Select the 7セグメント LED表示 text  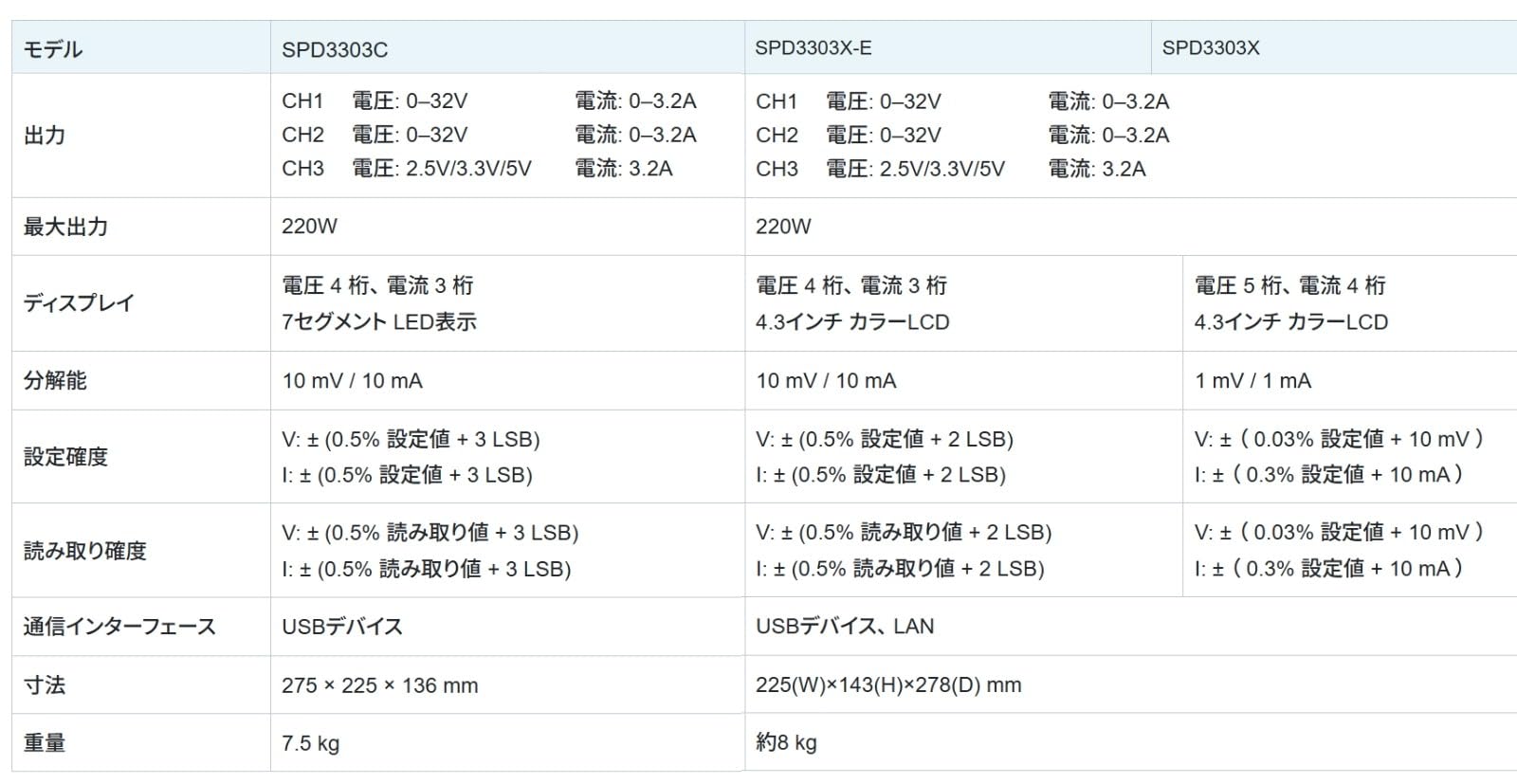[x=378, y=321]
